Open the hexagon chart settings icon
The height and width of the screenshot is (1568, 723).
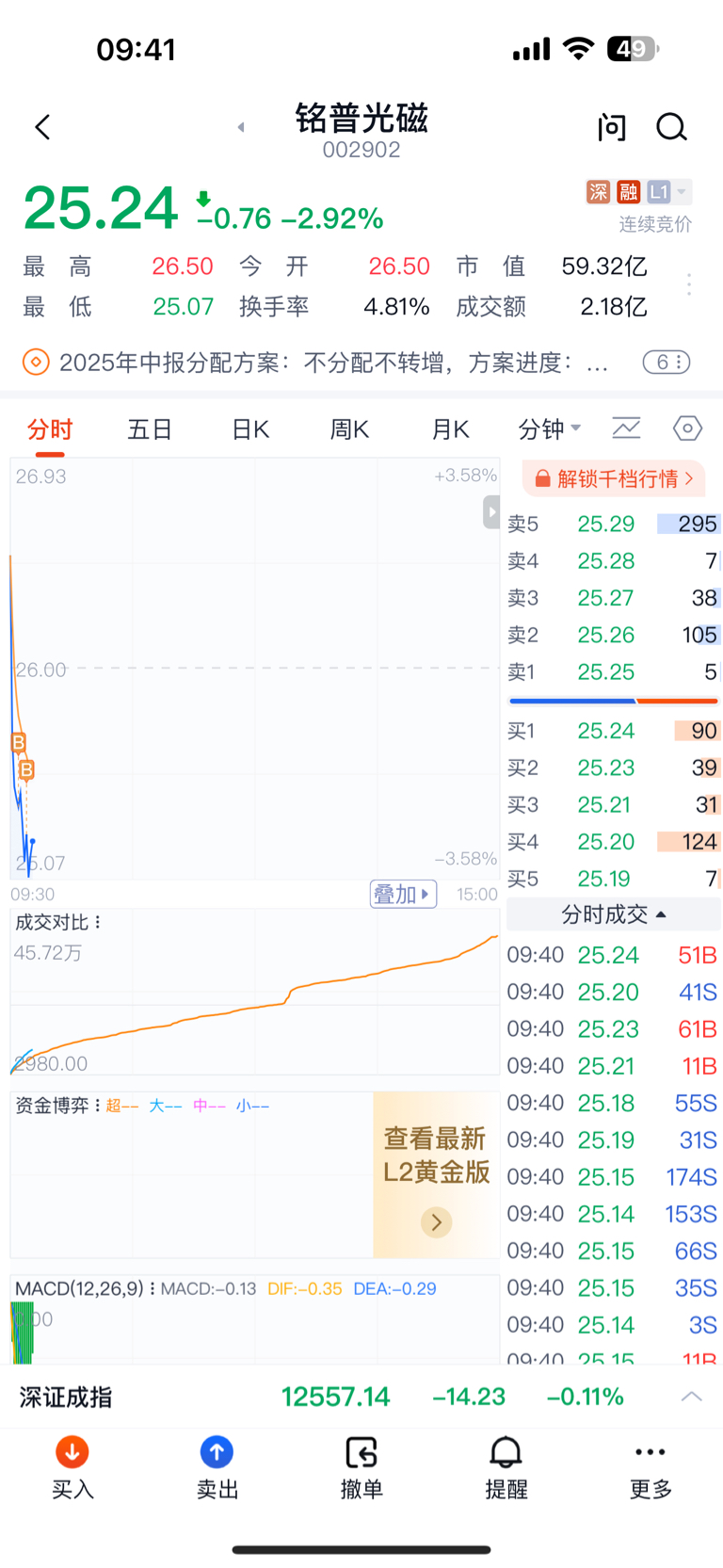click(688, 428)
